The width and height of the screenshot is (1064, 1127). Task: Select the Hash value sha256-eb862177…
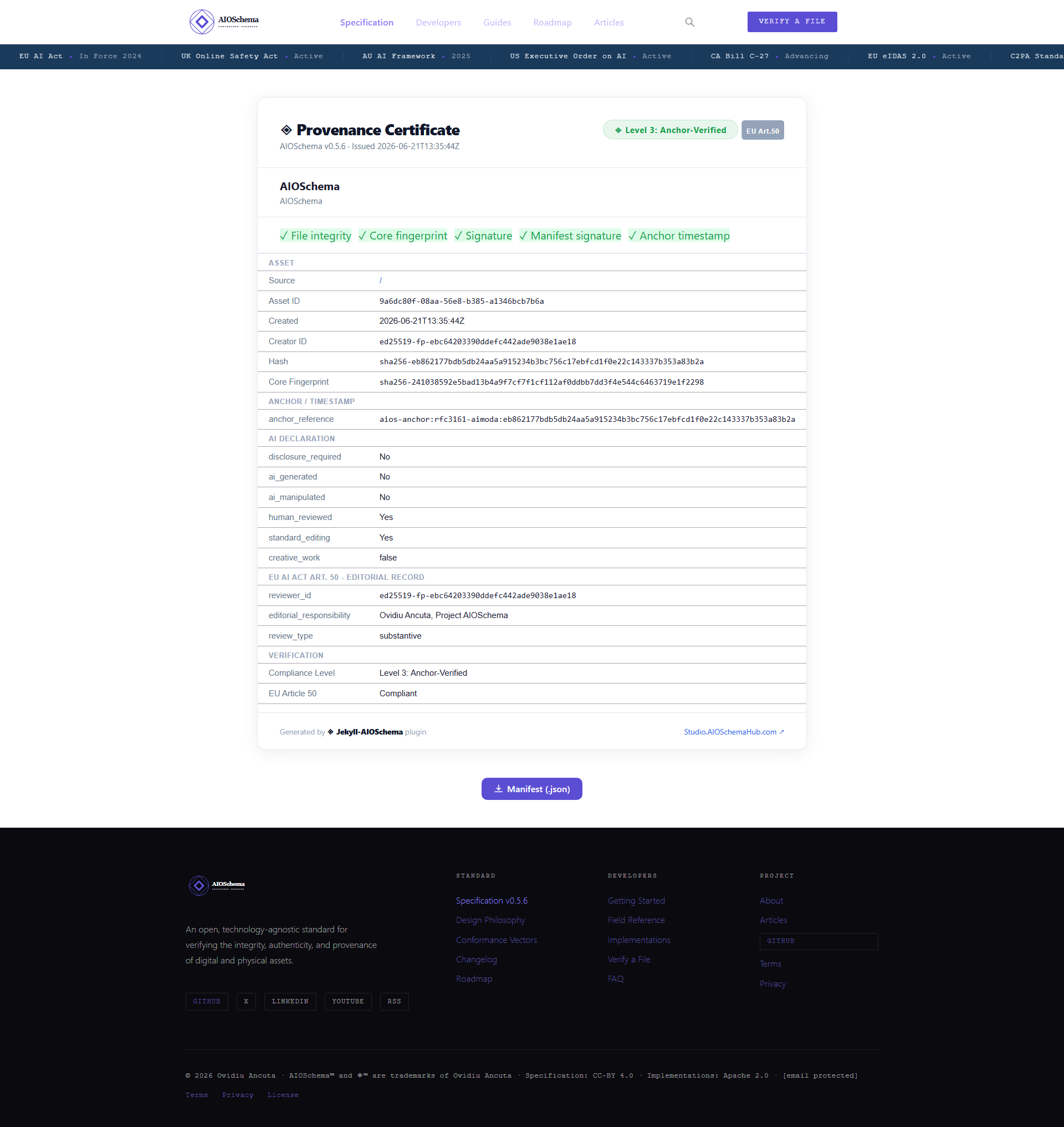tap(541, 361)
